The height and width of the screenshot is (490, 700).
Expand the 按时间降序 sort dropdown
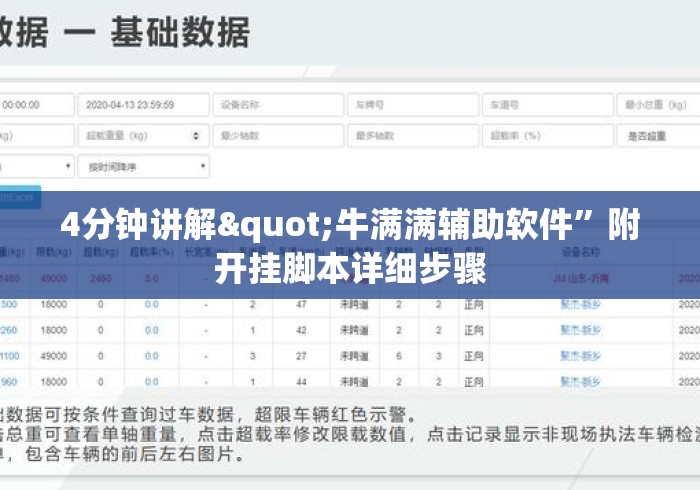(143, 166)
